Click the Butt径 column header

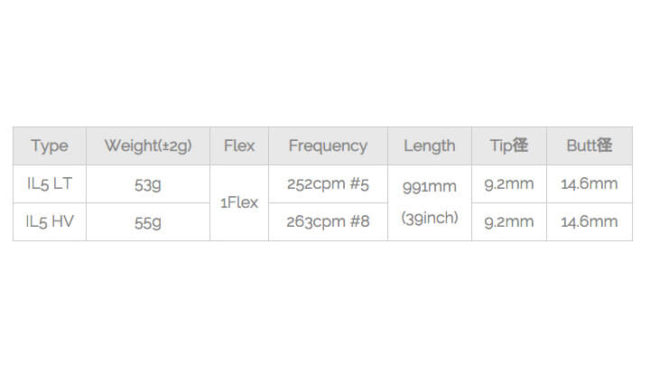click(589, 146)
